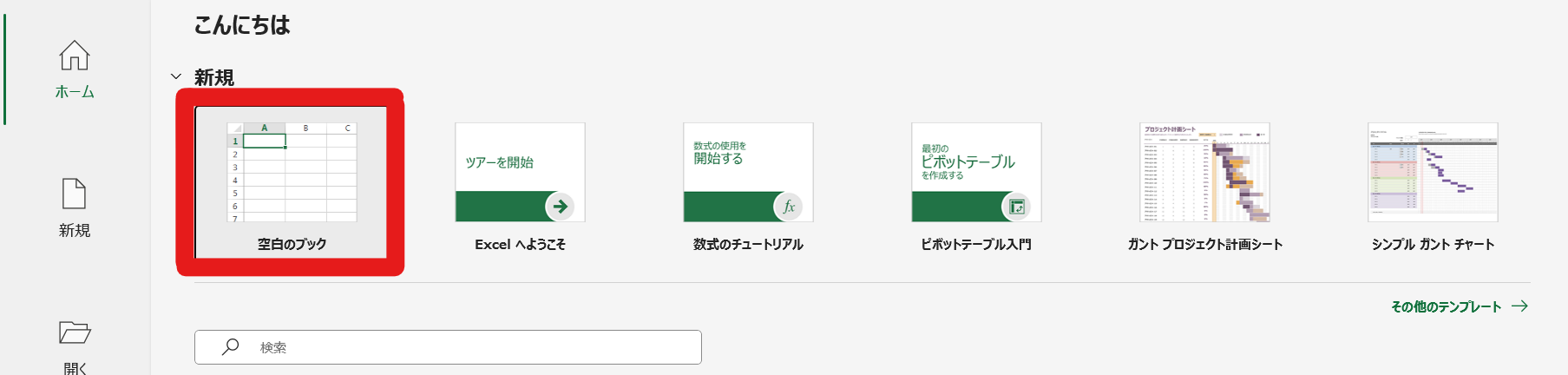Open シンプル ガント チャート template
Screen dimensions: 1568x375
pos(1433,188)
